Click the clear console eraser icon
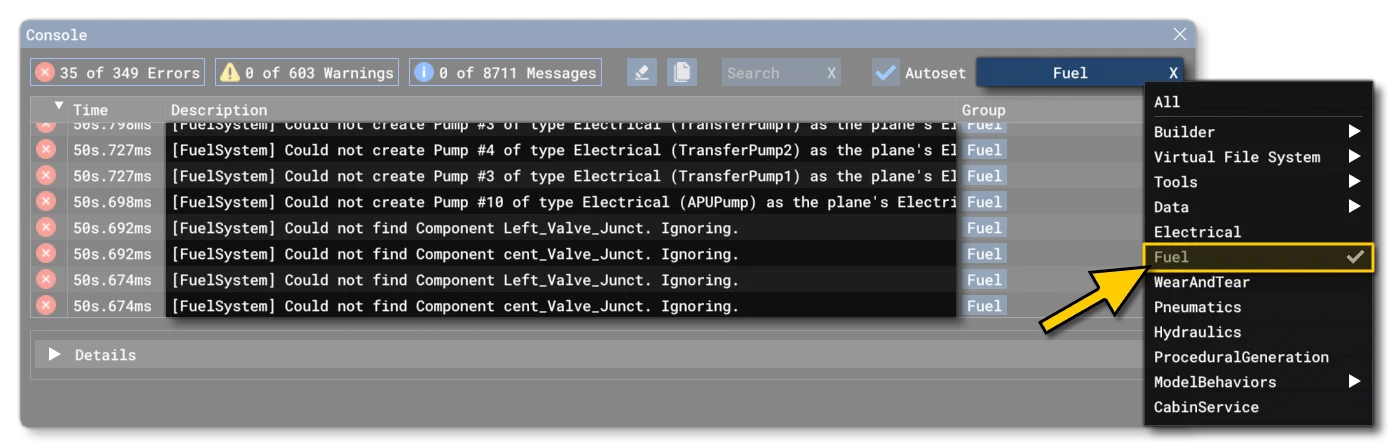The height and width of the screenshot is (448, 1393). (x=642, y=72)
